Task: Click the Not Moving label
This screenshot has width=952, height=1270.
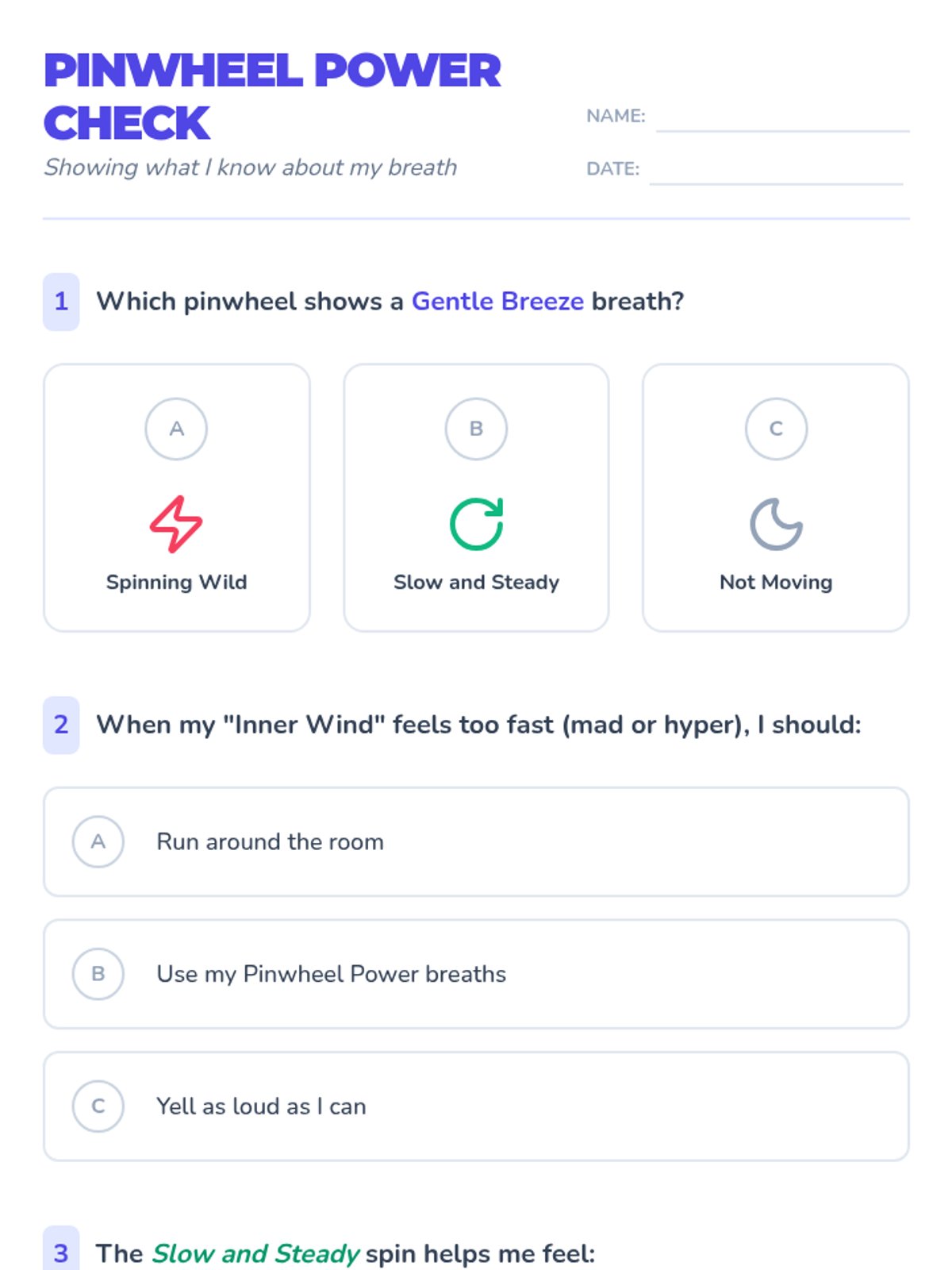Action: 776,582
